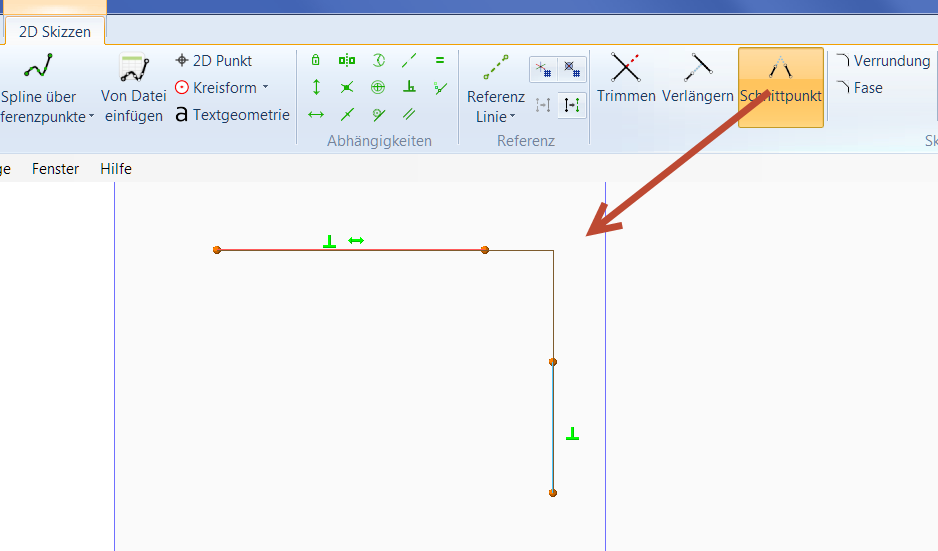Apply the point-on-line constraint icon
The width and height of the screenshot is (938, 551).
click(x=440, y=88)
